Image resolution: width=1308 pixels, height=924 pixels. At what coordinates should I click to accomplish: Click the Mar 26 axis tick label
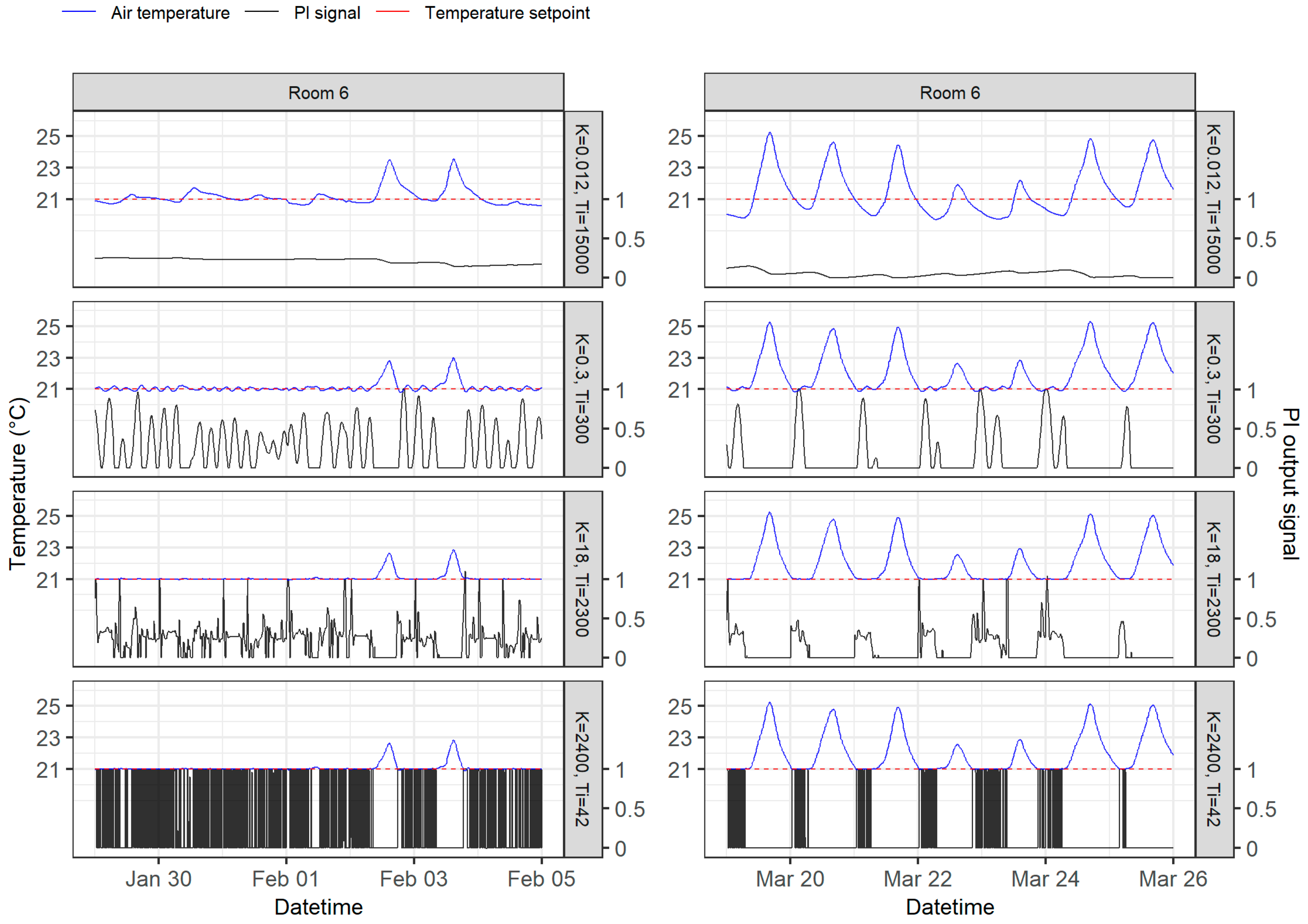coord(1172,879)
